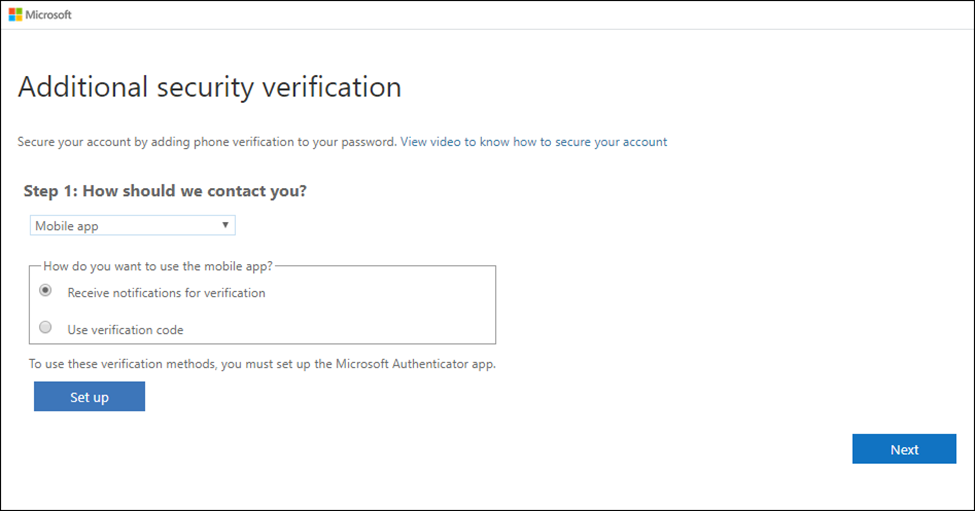Click the 'Step 1: How should we contact you?' heading

point(165,191)
